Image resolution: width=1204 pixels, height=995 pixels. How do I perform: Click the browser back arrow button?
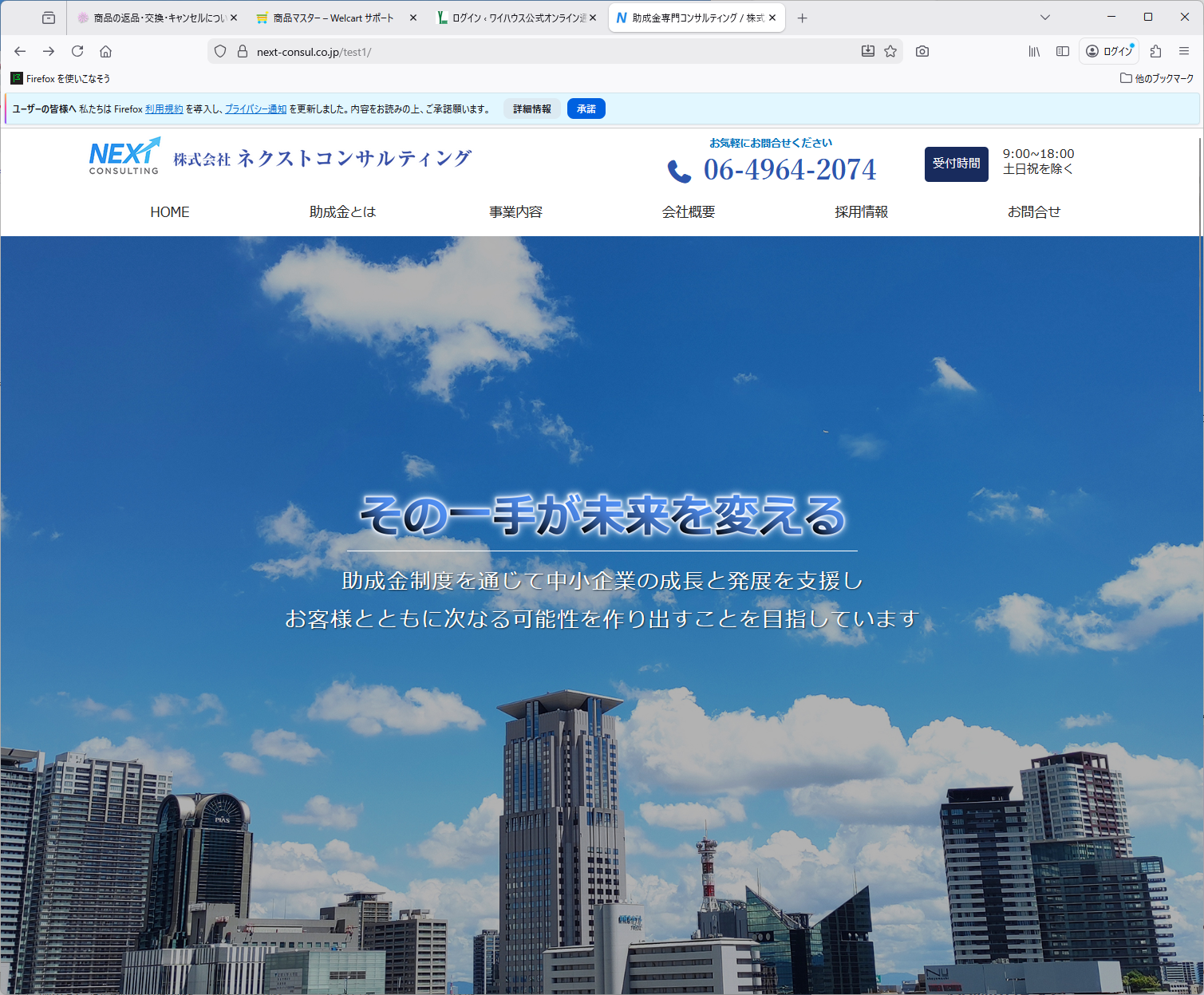(20, 51)
